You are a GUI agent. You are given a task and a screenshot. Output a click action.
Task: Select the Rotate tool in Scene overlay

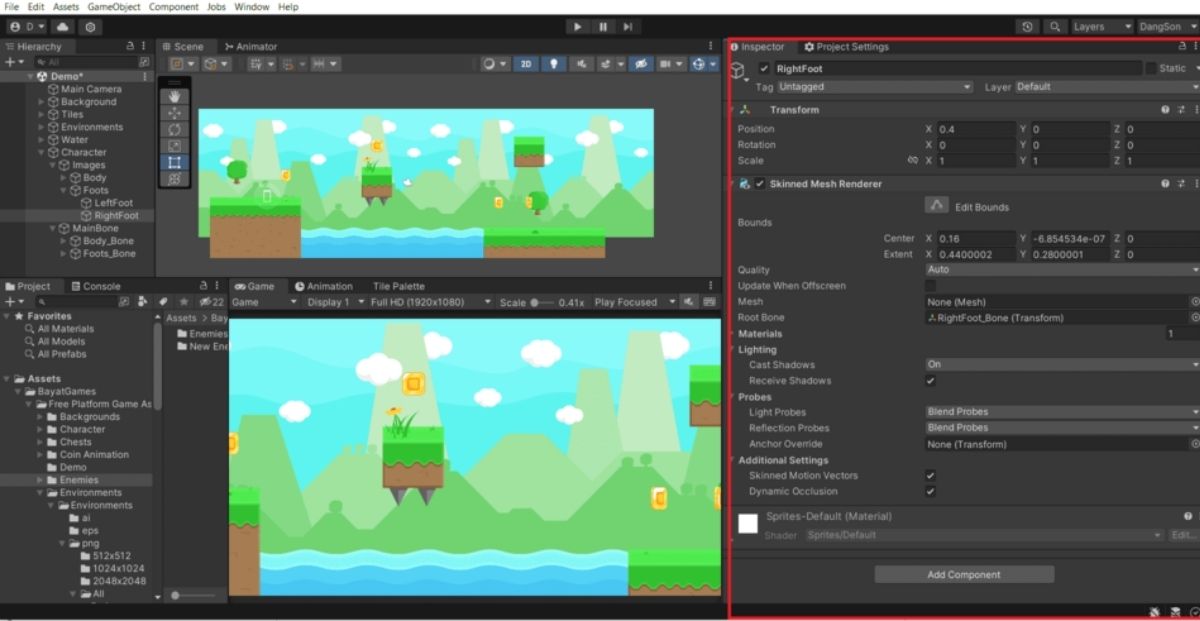click(175, 129)
